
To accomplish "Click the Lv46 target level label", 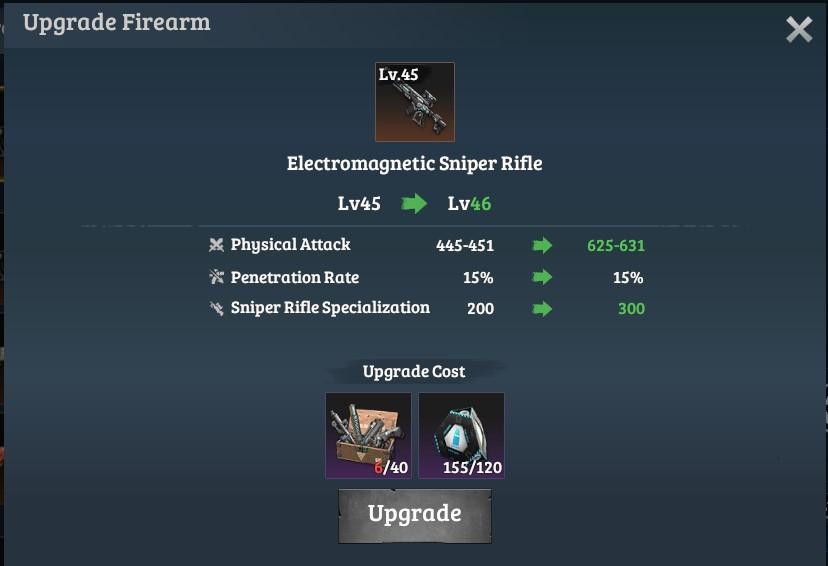I will click(x=469, y=204).
